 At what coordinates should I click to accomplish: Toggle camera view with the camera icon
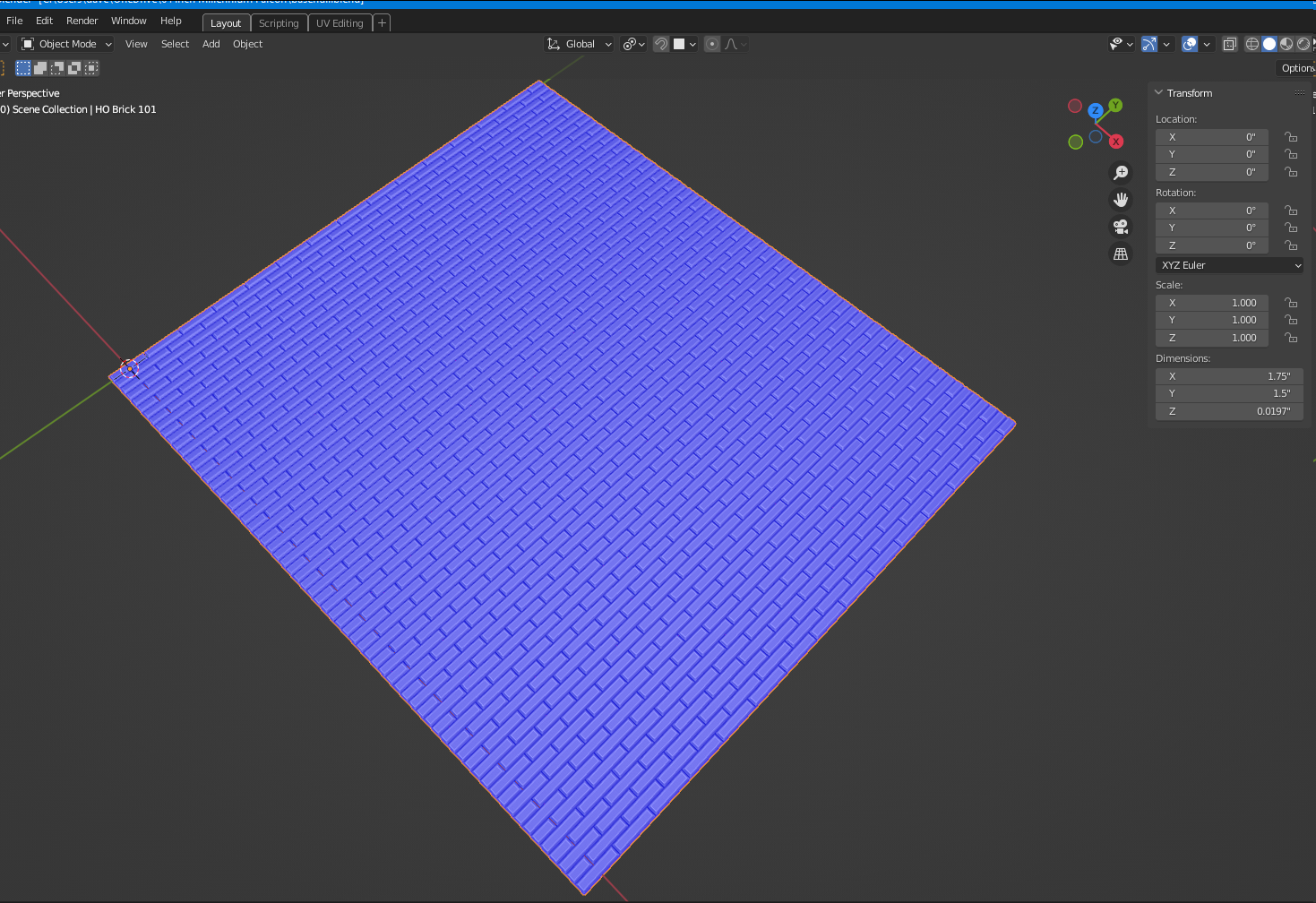1121,227
